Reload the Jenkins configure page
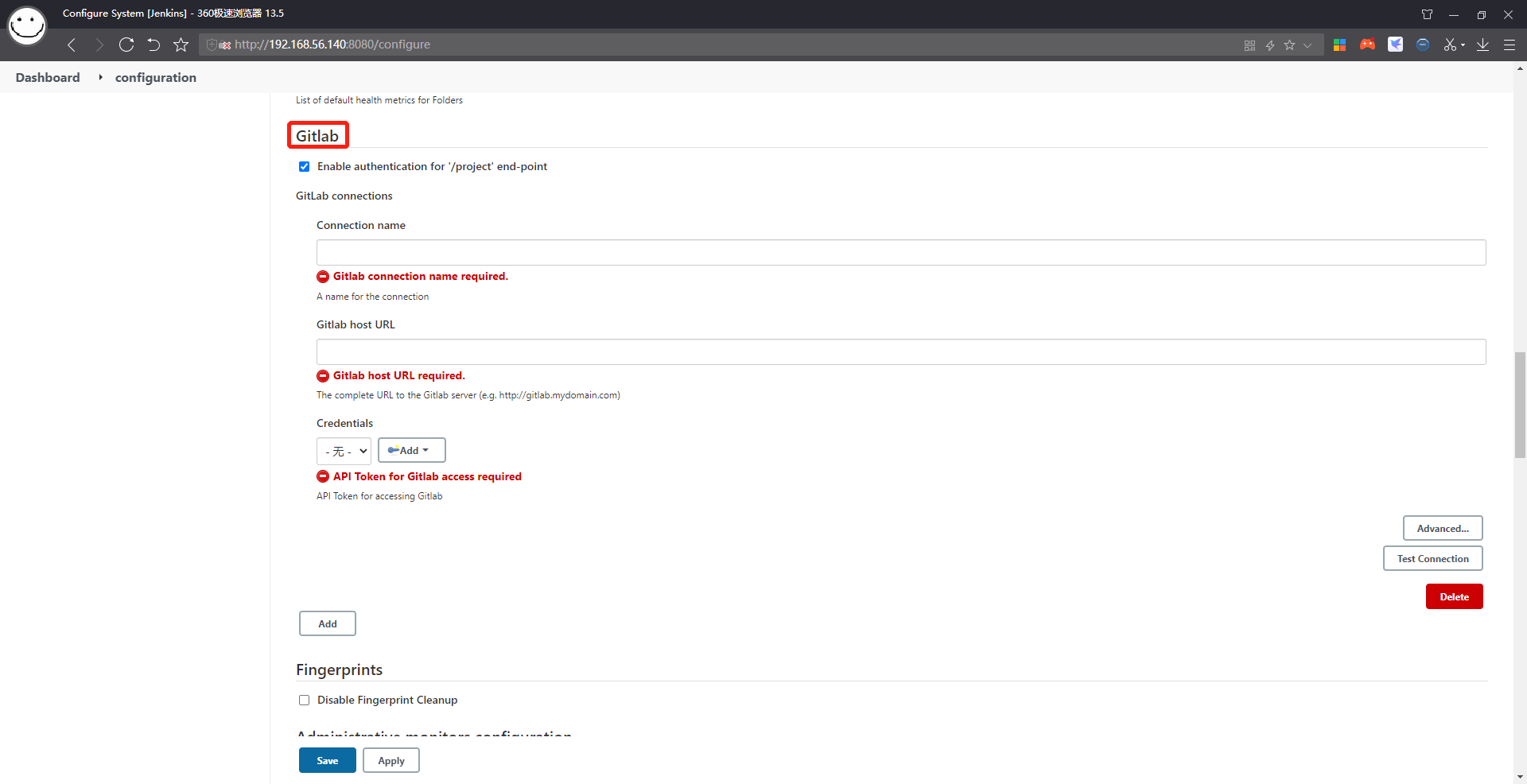The height and width of the screenshot is (784, 1527). (126, 45)
